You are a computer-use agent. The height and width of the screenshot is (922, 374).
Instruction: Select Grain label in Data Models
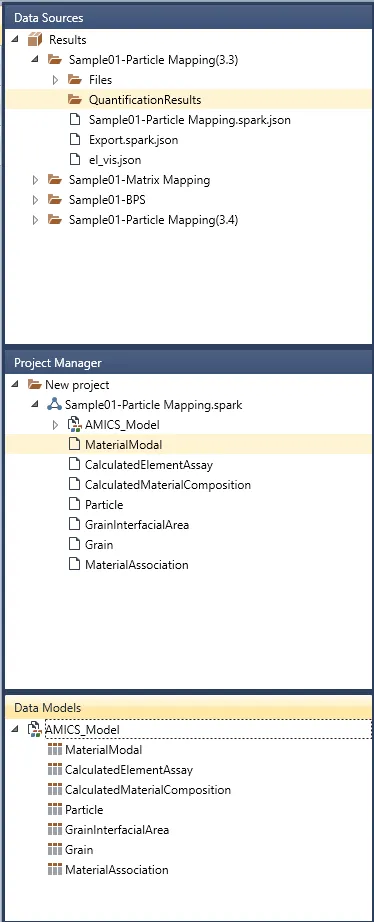tap(79, 850)
